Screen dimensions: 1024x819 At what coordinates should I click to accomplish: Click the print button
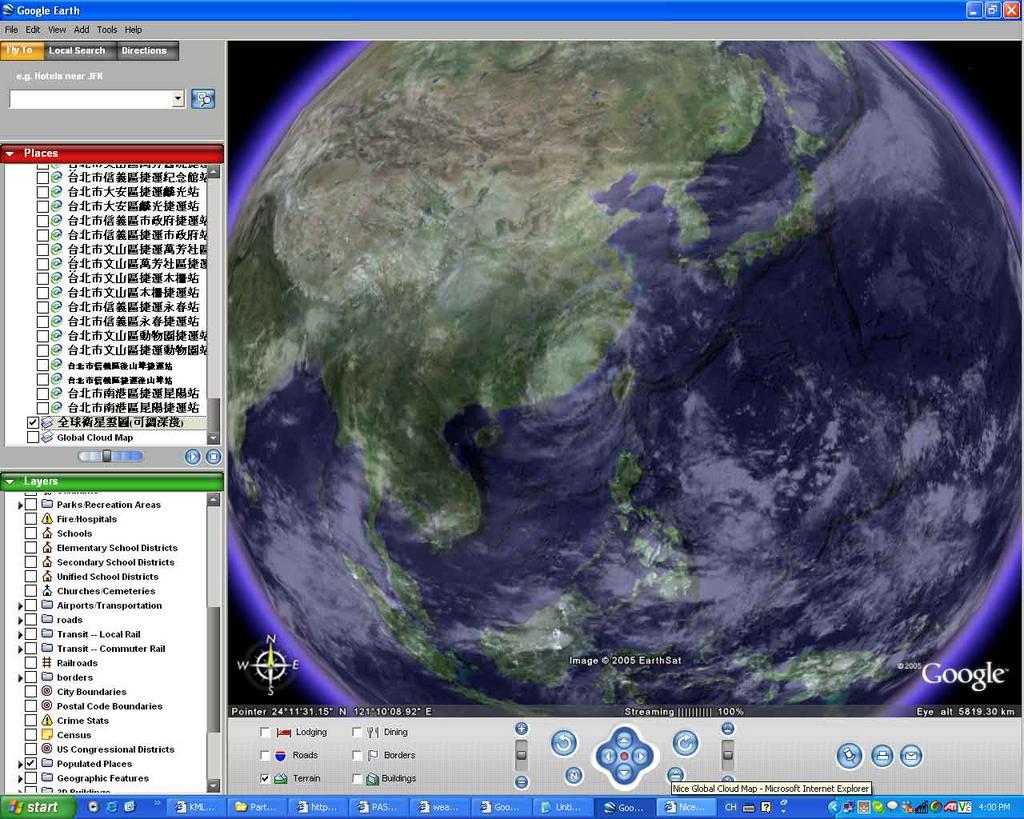882,756
